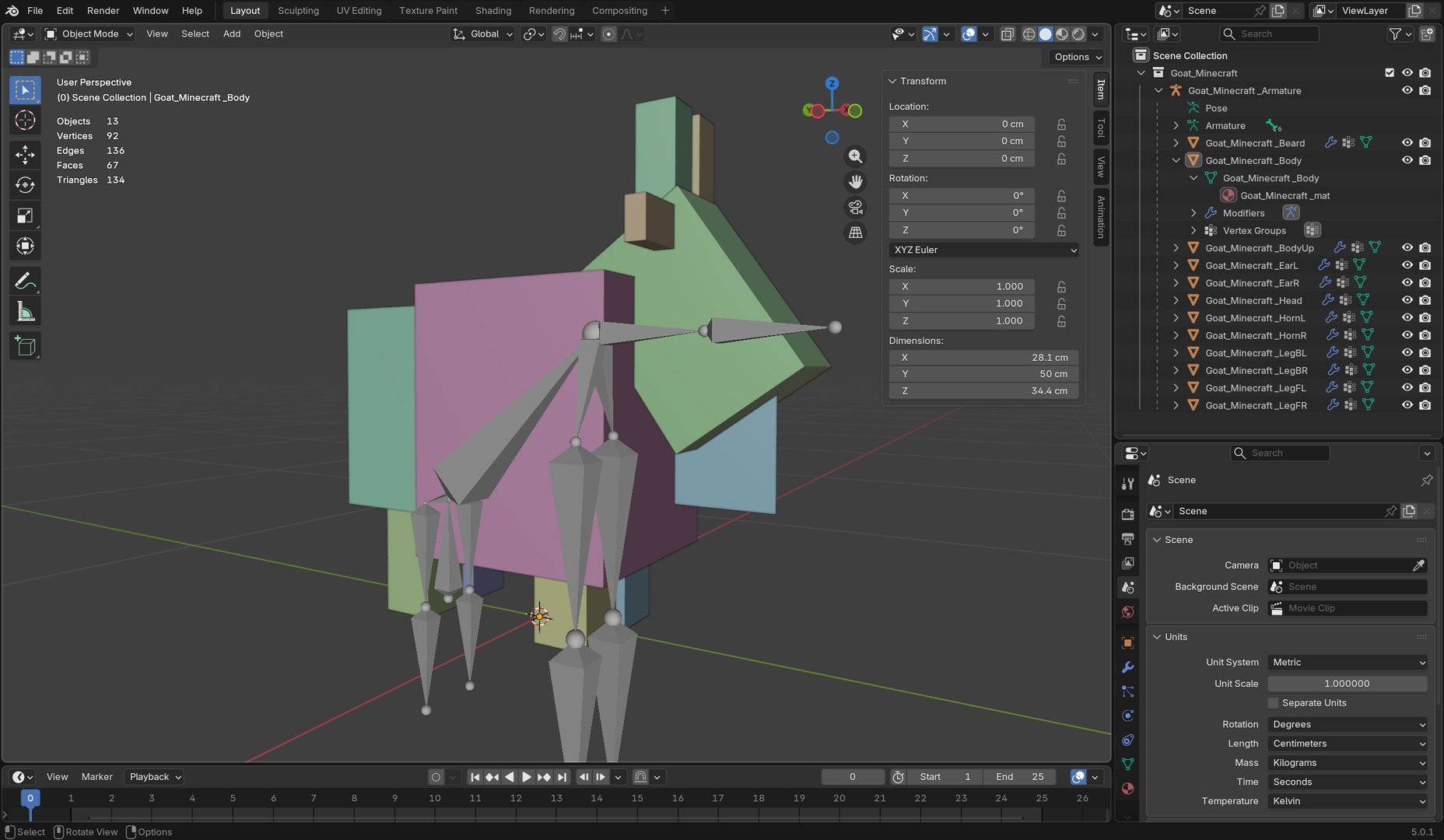Image resolution: width=1444 pixels, height=840 pixels.
Task: Open the timeline Marker menu
Action: pos(96,777)
